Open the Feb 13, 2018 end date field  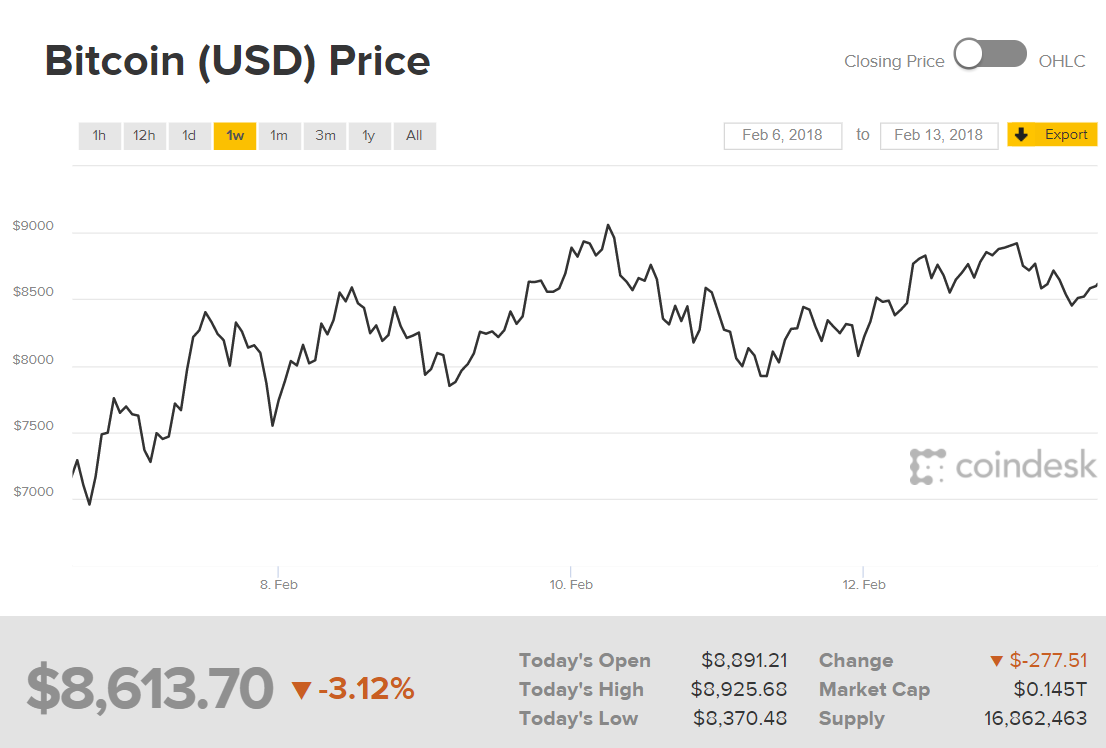click(938, 135)
